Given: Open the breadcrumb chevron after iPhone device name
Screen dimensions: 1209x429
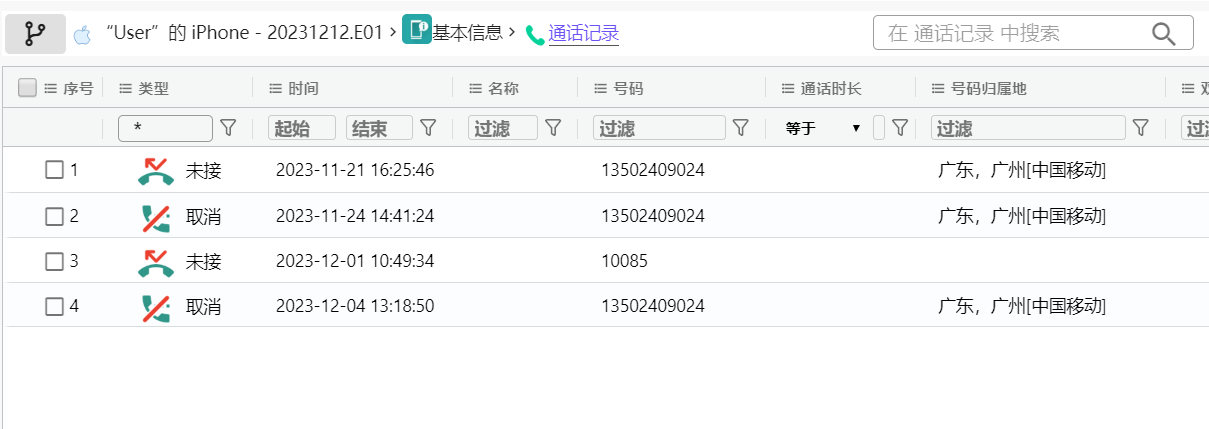Looking at the screenshot, I should click(393, 32).
